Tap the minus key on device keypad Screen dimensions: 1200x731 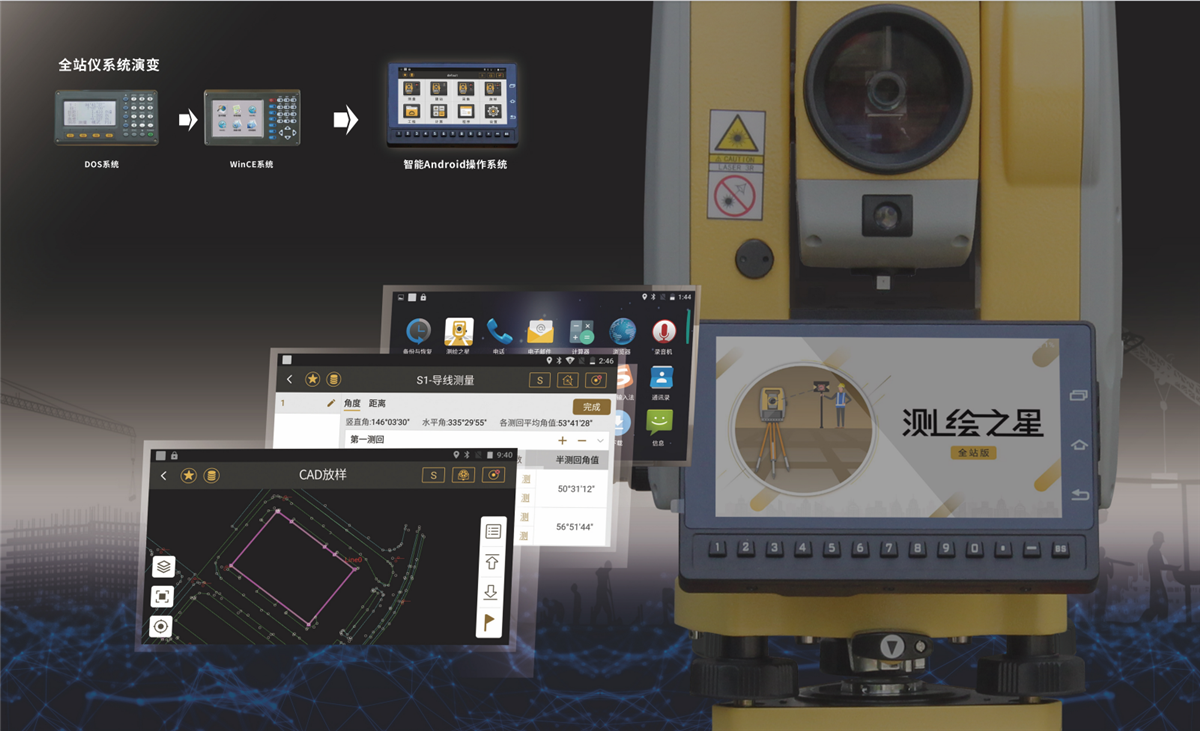[1032, 550]
